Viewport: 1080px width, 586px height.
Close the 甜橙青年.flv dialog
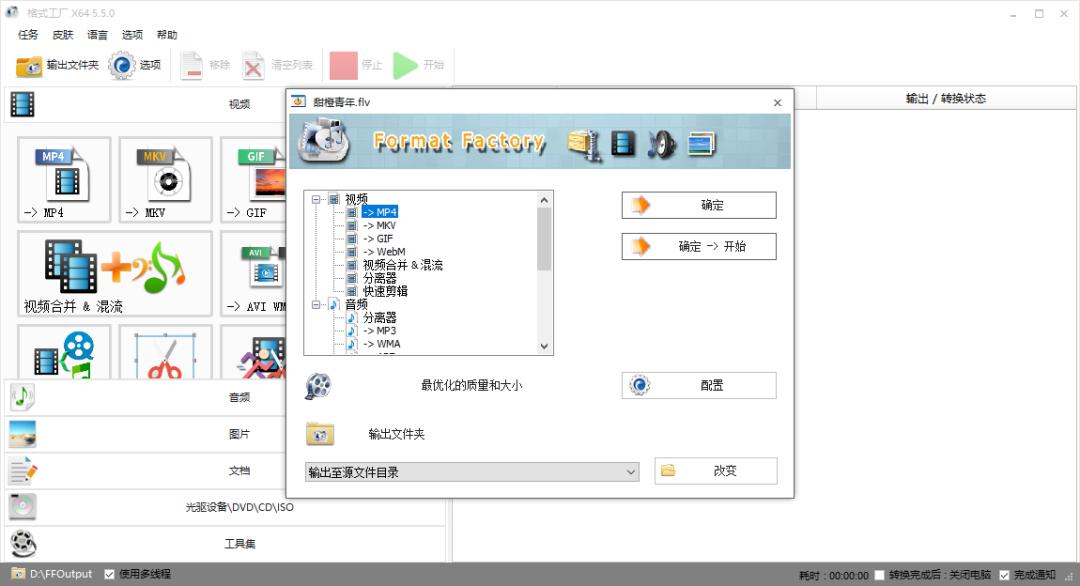(x=778, y=103)
